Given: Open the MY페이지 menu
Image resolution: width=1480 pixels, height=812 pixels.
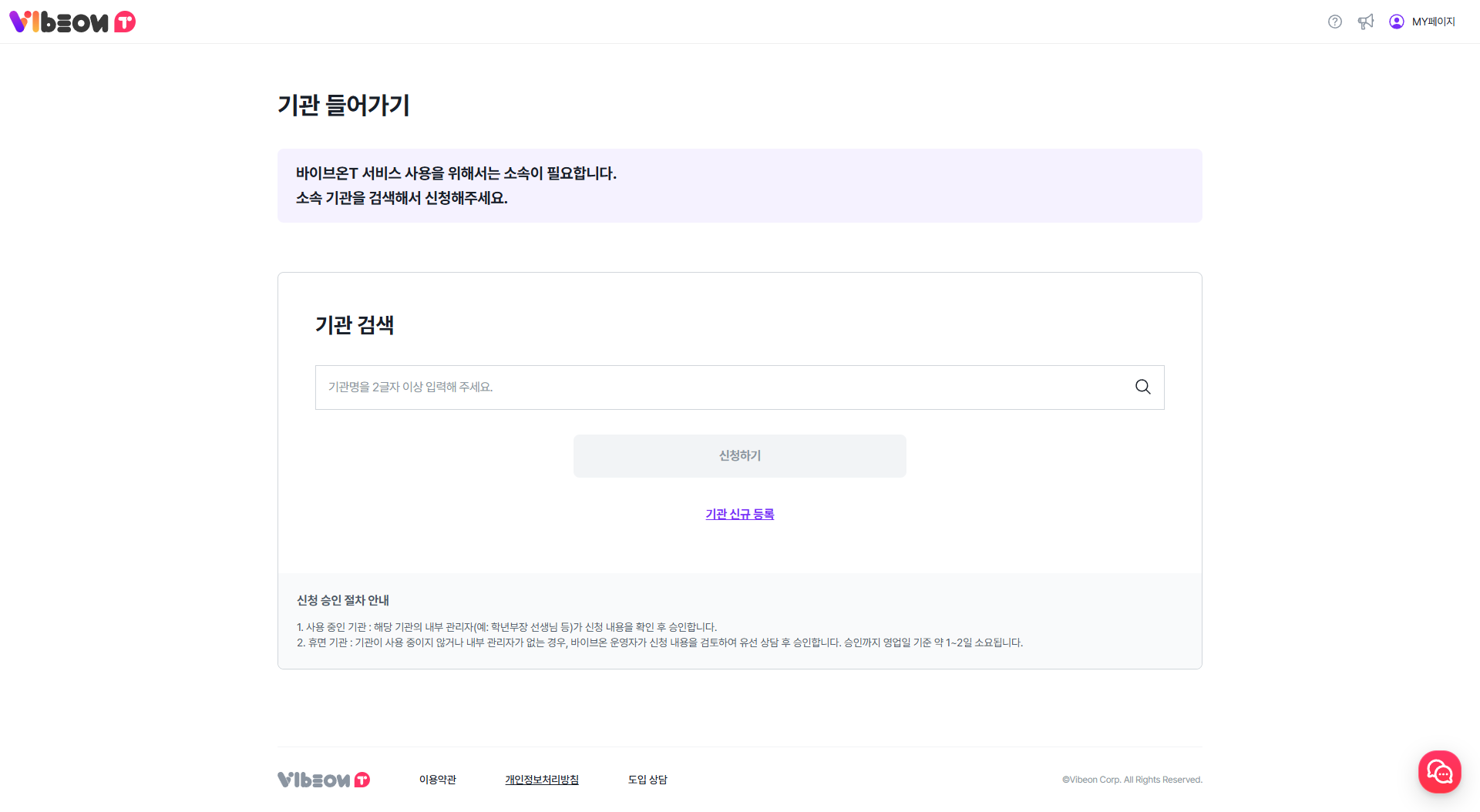Looking at the screenshot, I should 1433,22.
